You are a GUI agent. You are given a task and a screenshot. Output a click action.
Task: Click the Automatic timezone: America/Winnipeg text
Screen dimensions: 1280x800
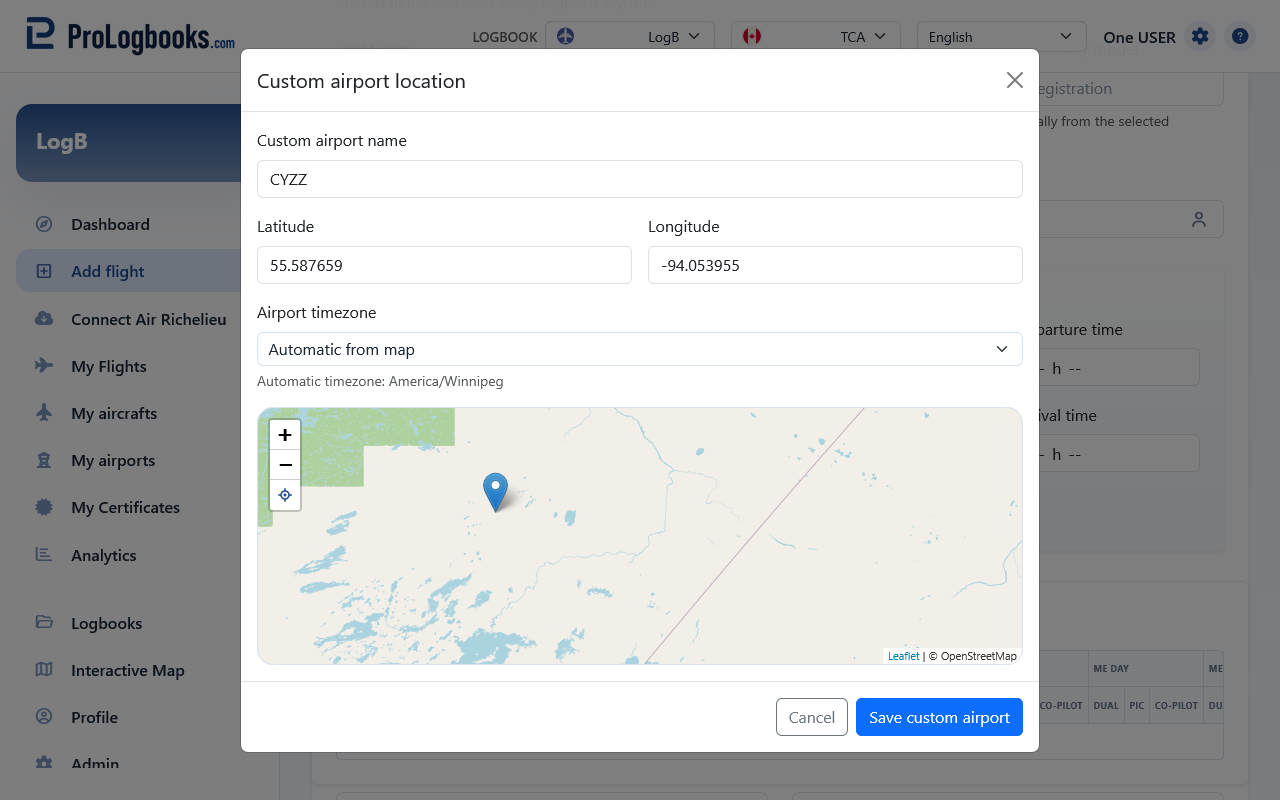click(380, 381)
